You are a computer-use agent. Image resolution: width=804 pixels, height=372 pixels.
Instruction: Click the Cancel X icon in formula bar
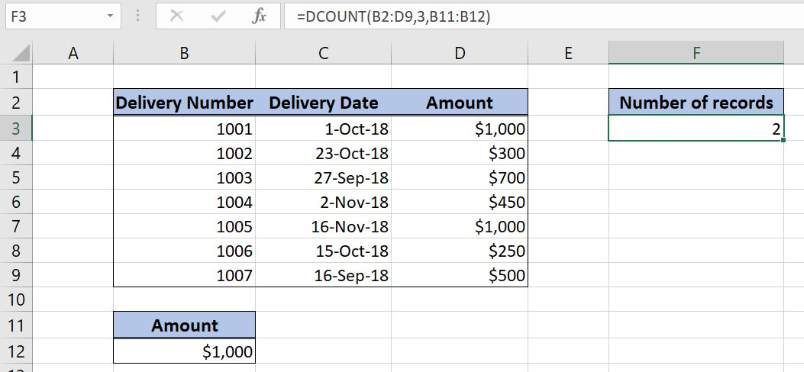176,16
